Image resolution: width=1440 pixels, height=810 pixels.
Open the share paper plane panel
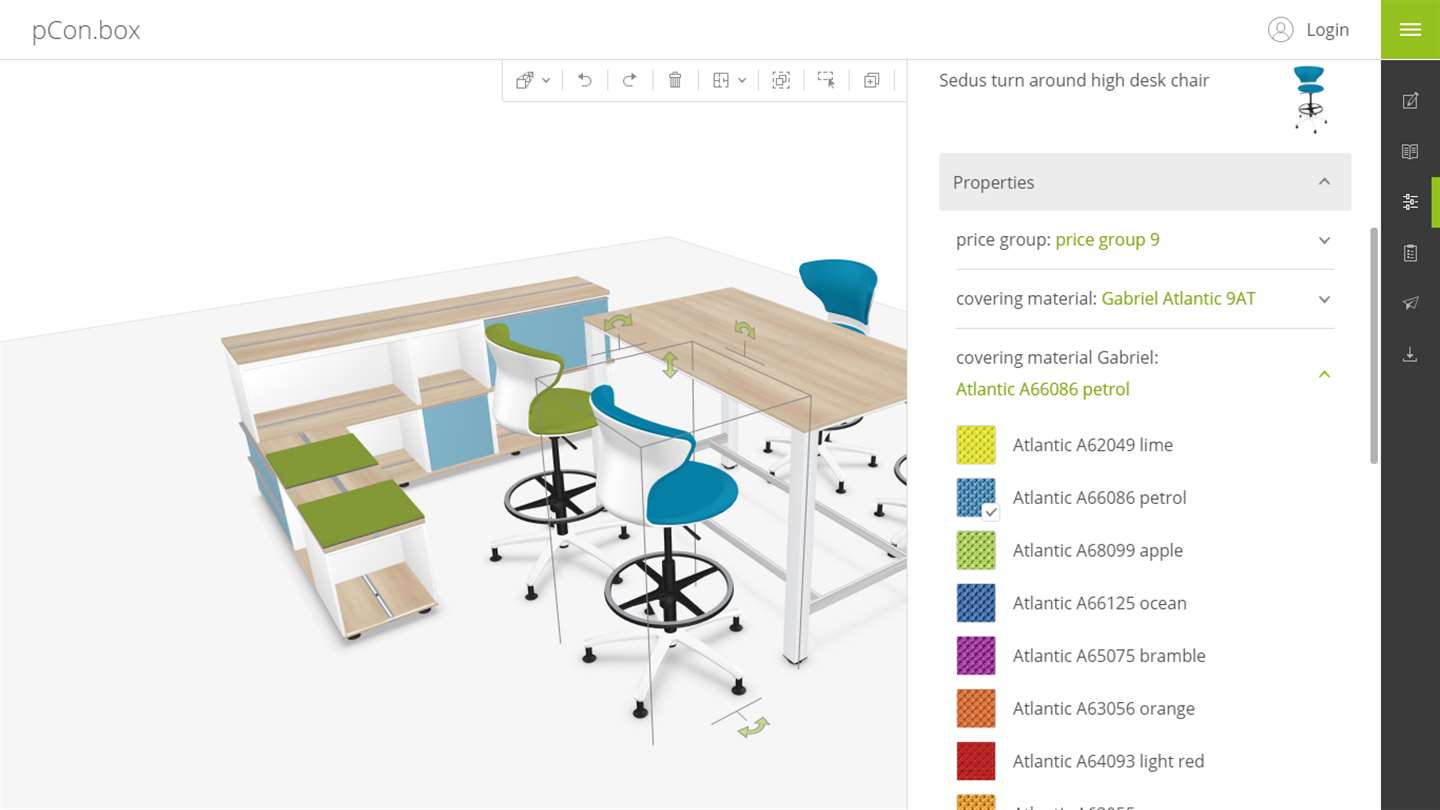pyautogui.click(x=1410, y=303)
